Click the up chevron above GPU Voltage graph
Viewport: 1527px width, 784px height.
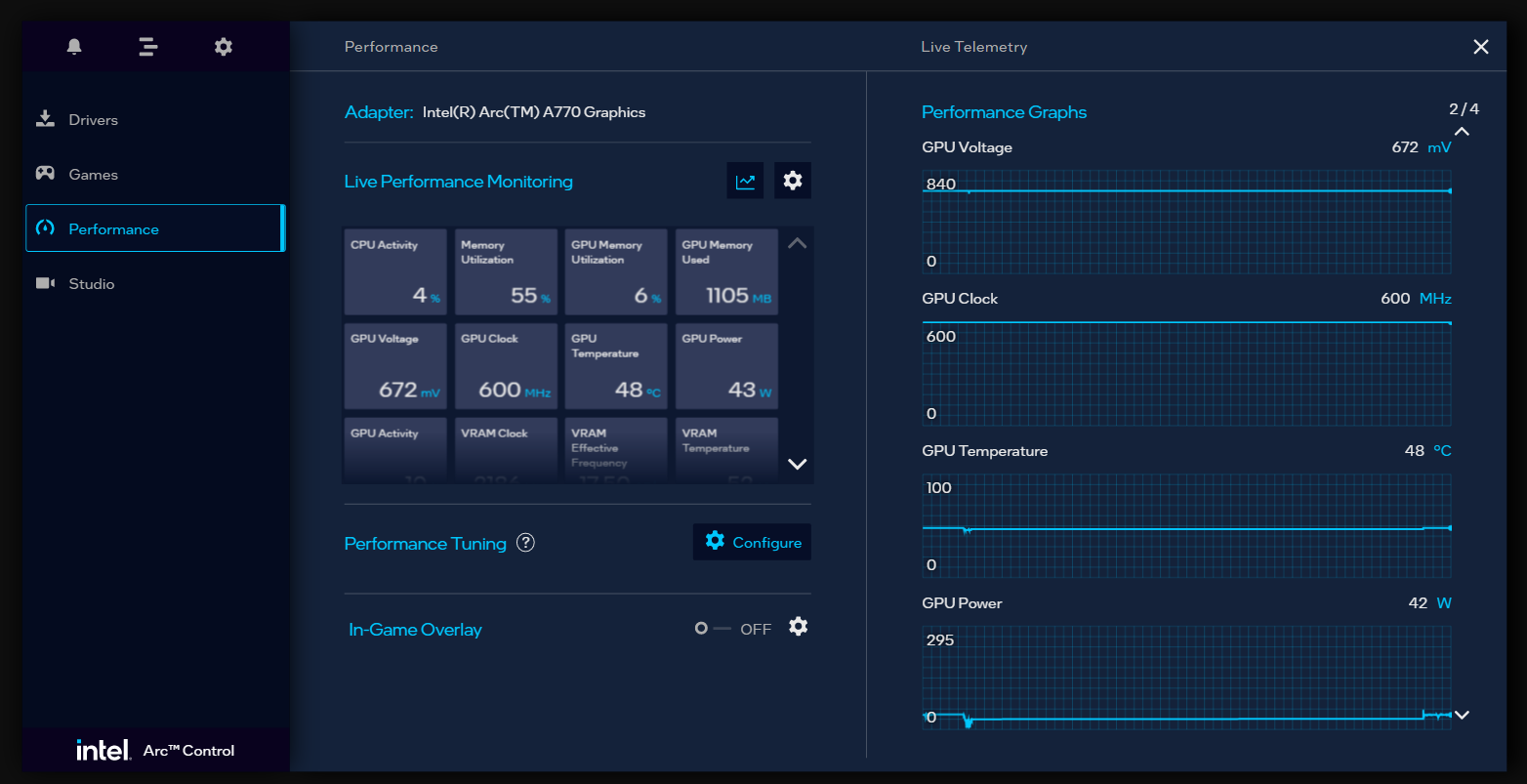pos(1462,131)
